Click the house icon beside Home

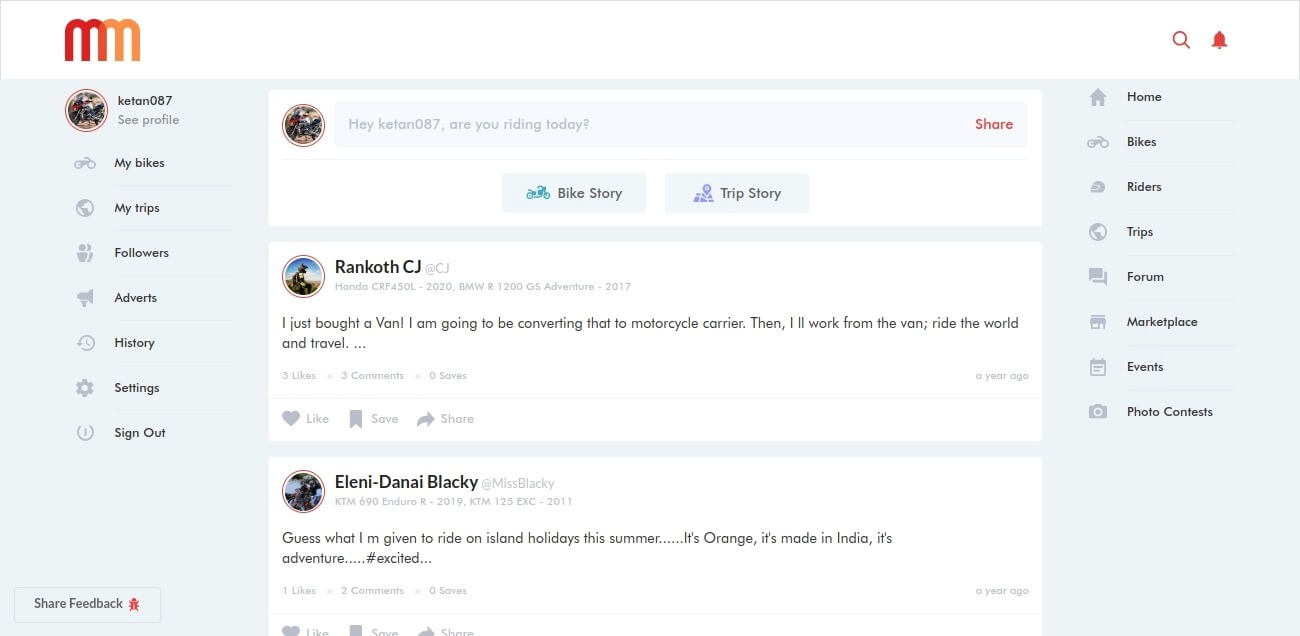point(1098,97)
